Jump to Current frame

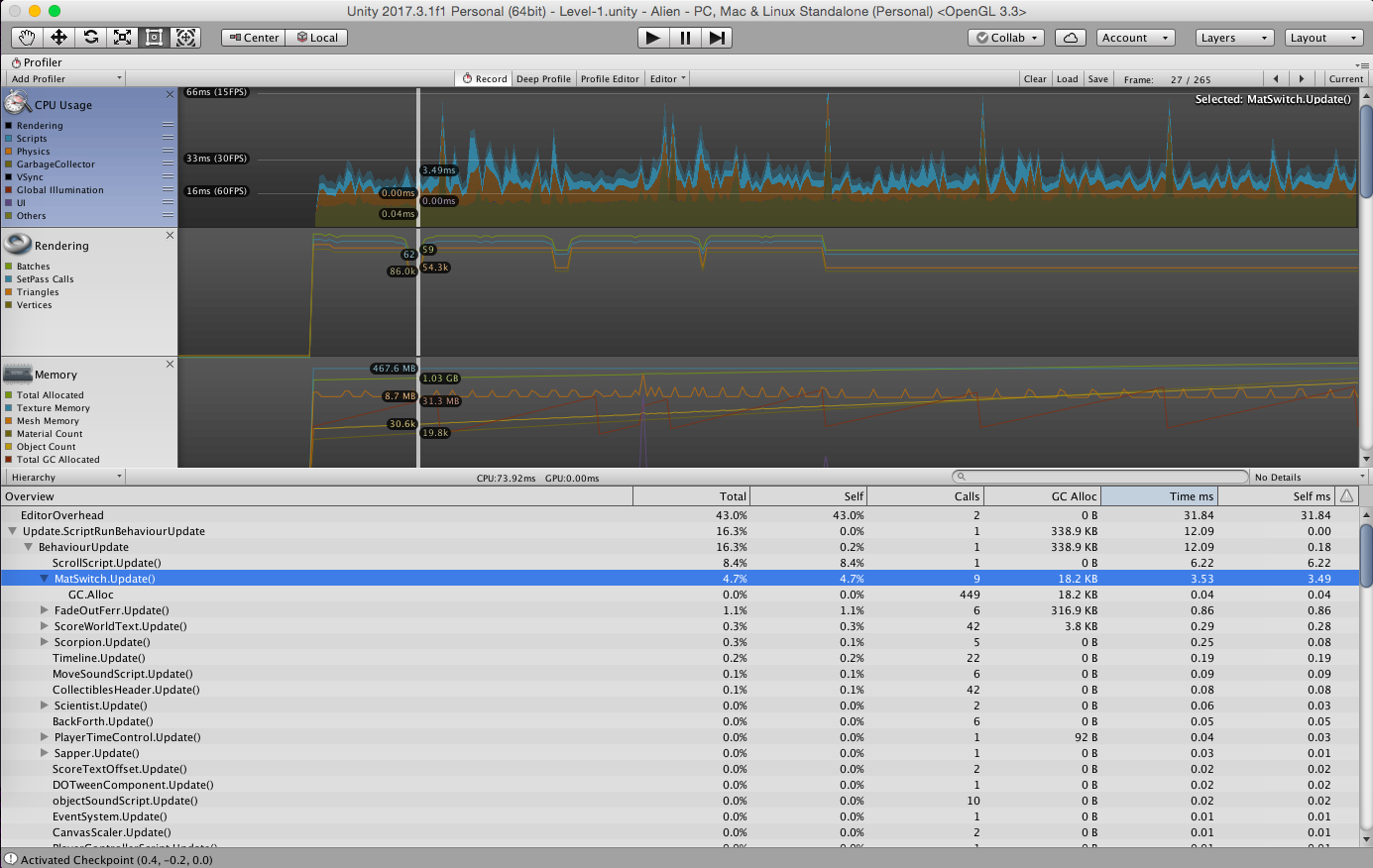point(1345,78)
